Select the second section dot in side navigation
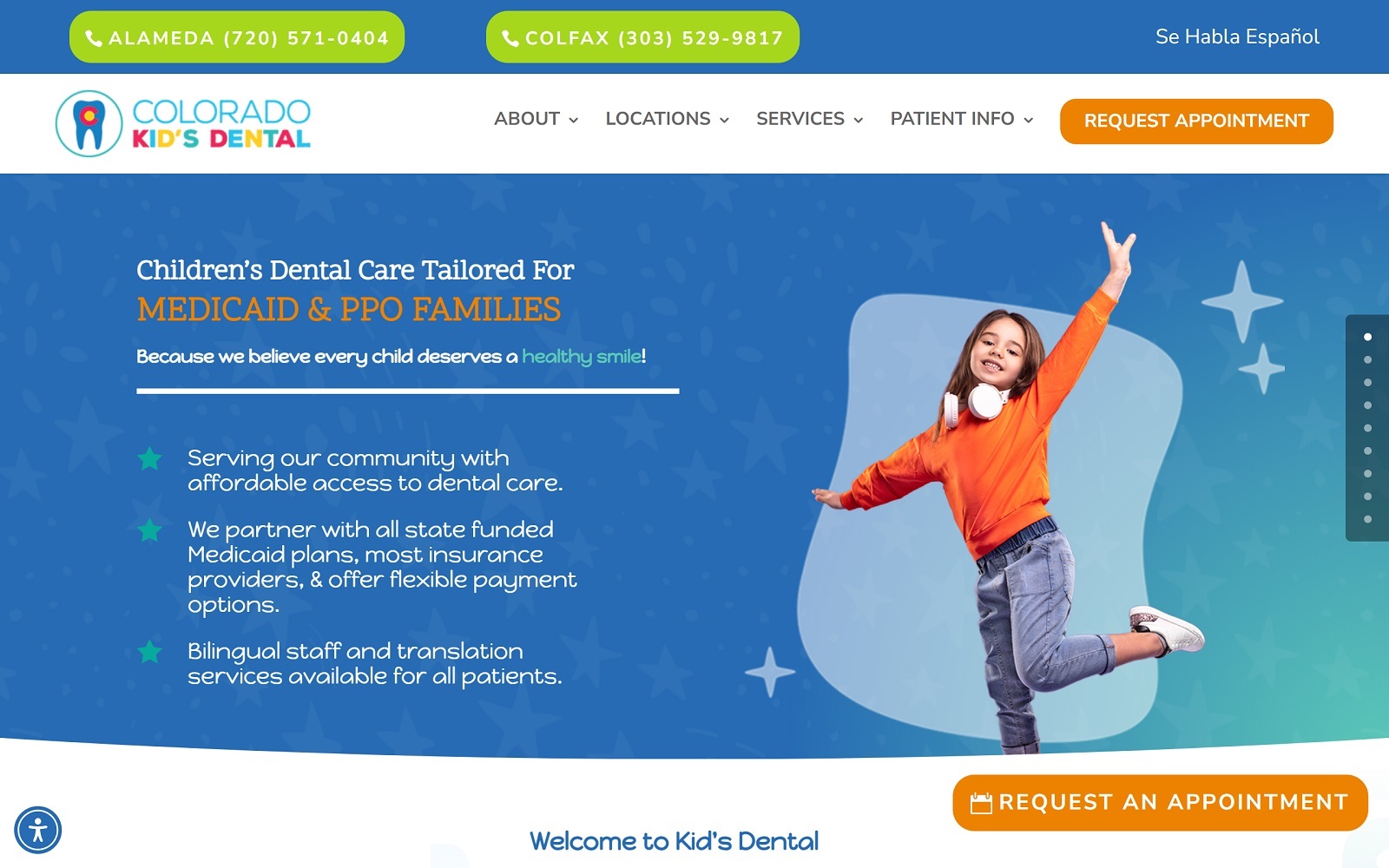1389x868 pixels. click(1367, 359)
